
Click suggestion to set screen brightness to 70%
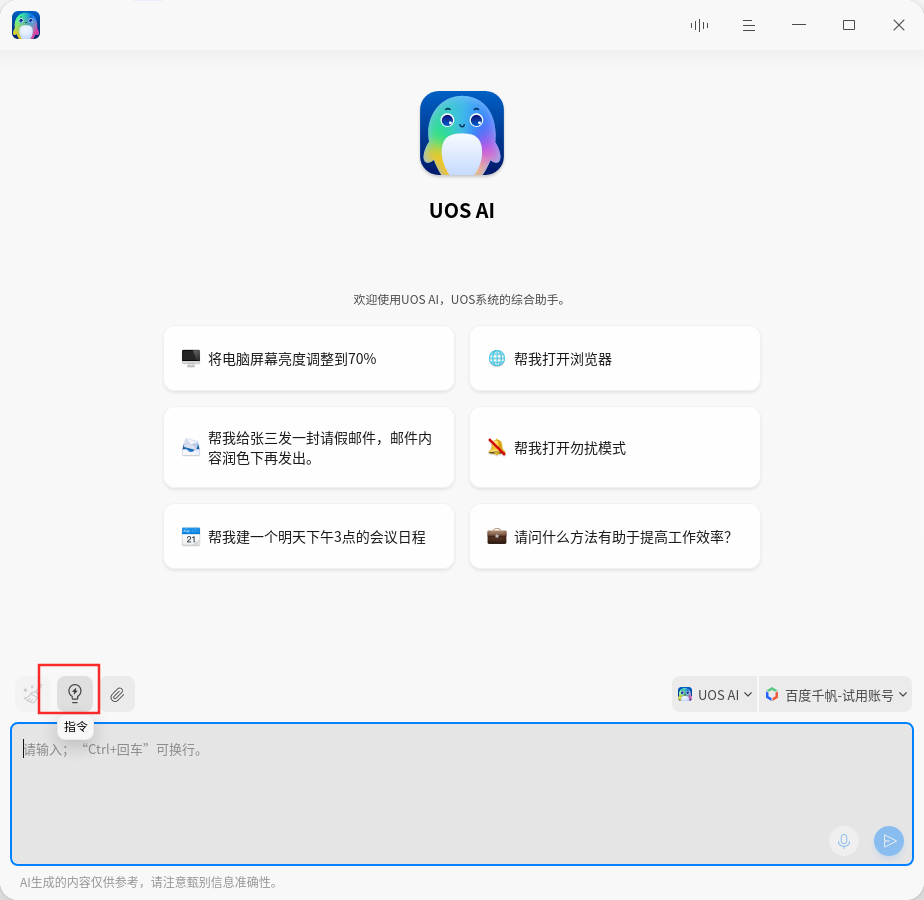(x=308, y=358)
